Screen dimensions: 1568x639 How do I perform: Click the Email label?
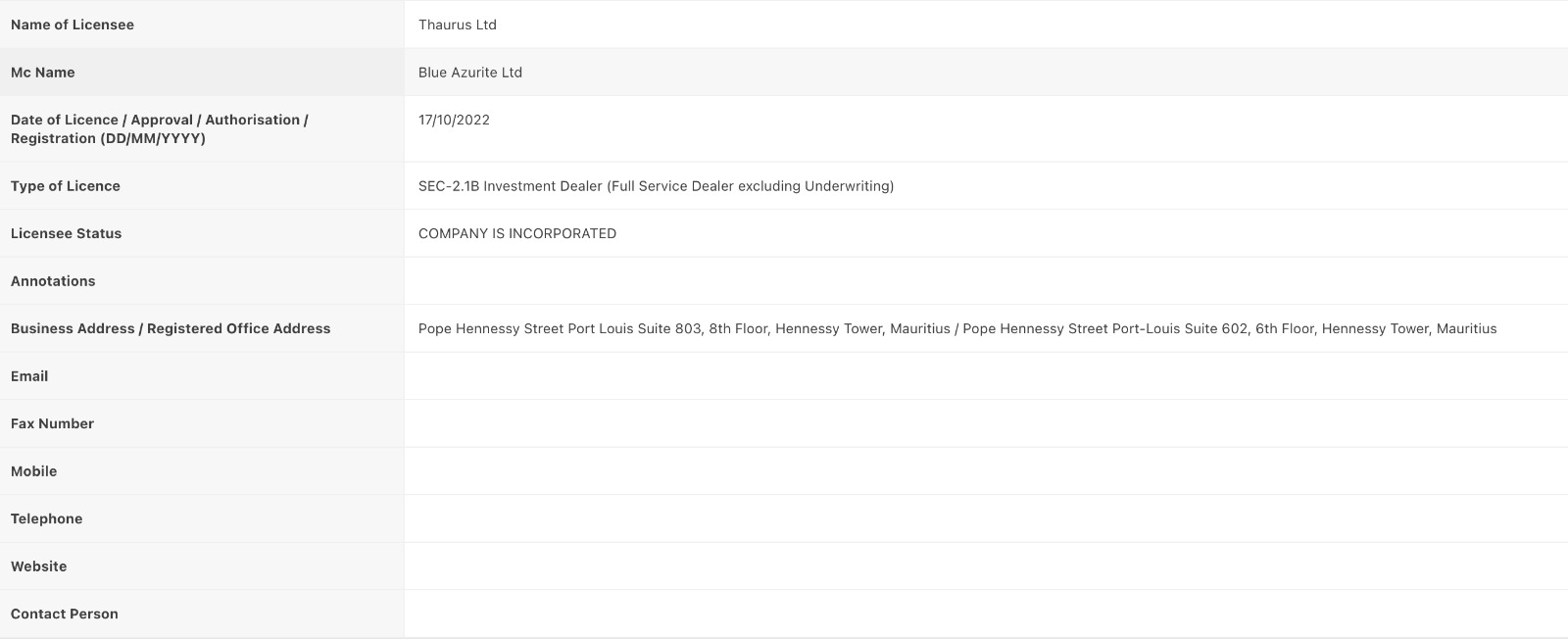click(29, 376)
